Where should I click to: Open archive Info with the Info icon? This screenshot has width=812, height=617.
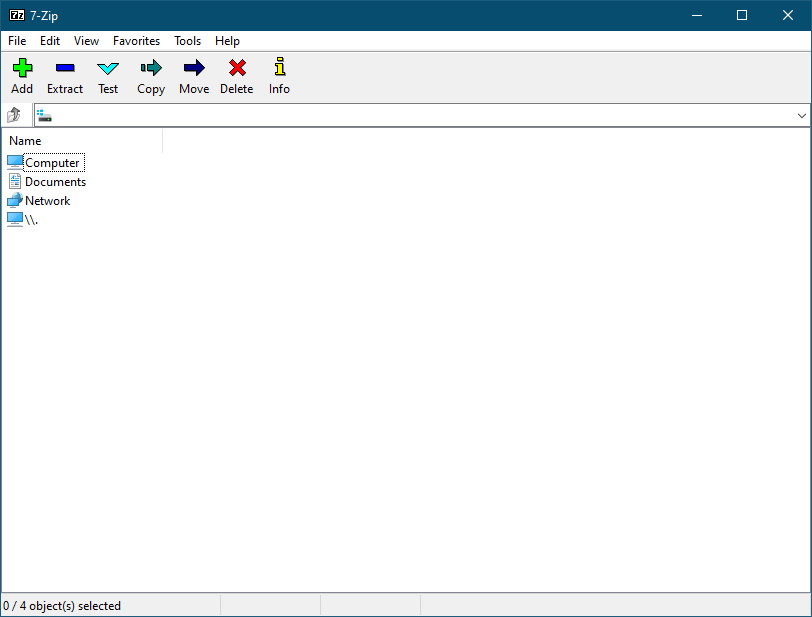coord(278,75)
